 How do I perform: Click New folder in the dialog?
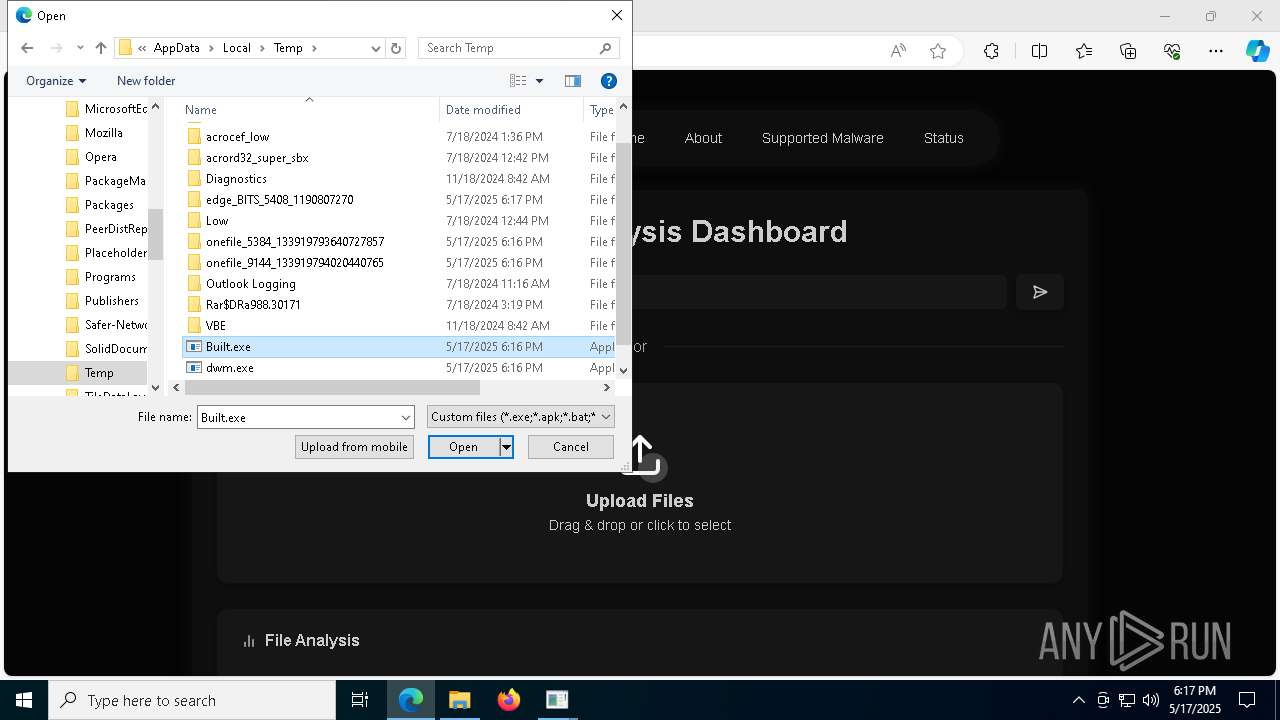pyautogui.click(x=146, y=81)
